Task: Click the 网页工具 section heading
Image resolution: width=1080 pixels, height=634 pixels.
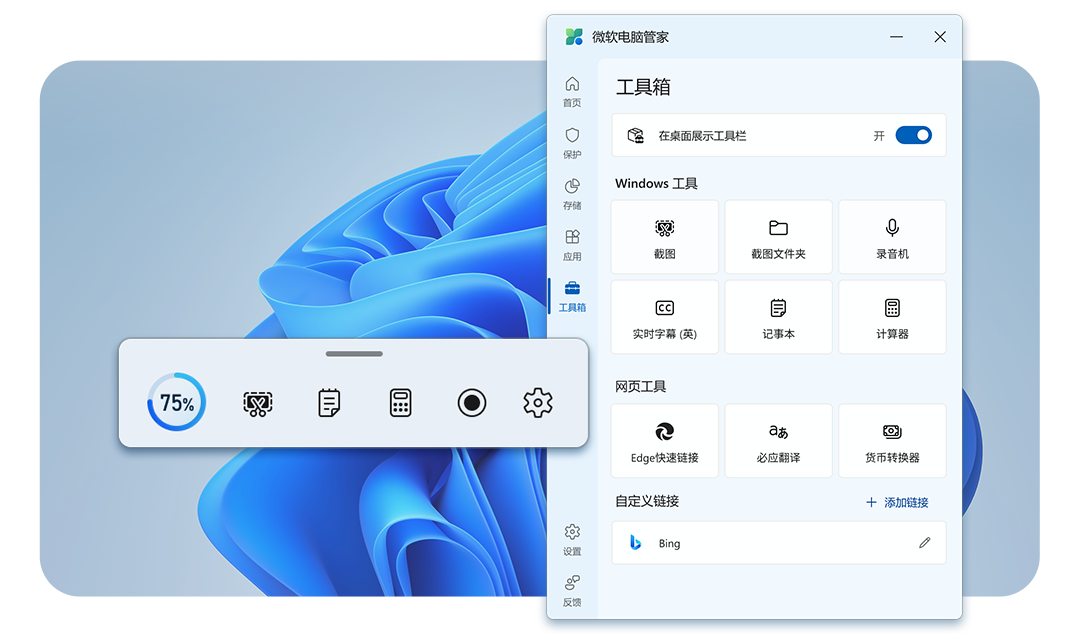Action: click(641, 387)
